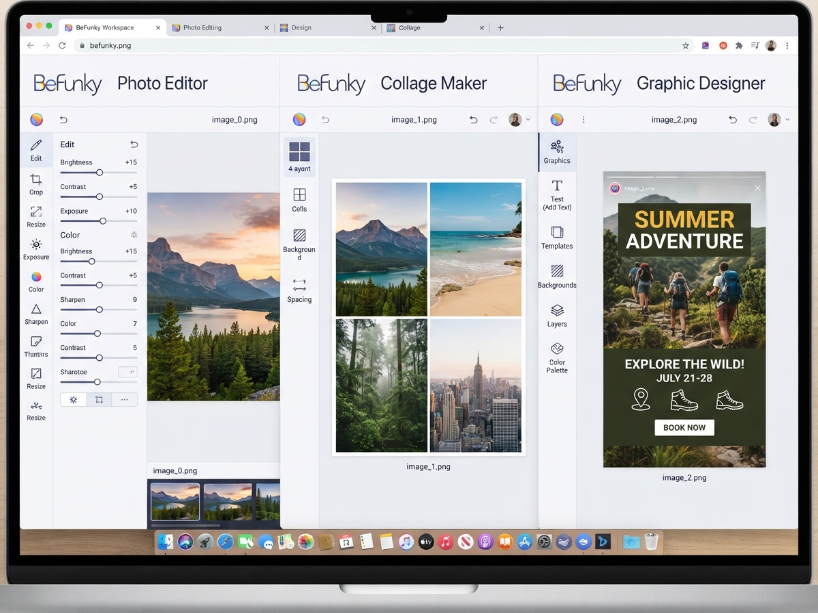The image size is (818, 613).
Task: Open Trash in the dock
Action: point(651,542)
